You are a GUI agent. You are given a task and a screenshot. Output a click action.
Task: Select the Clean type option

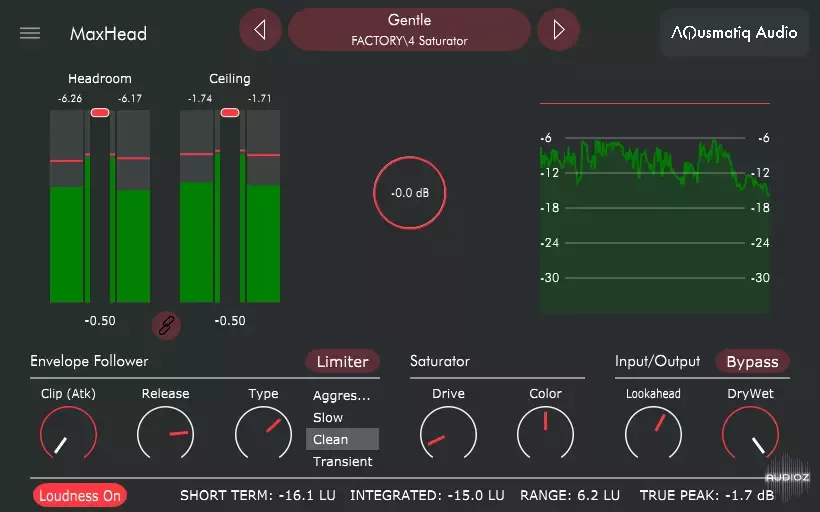coord(343,439)
